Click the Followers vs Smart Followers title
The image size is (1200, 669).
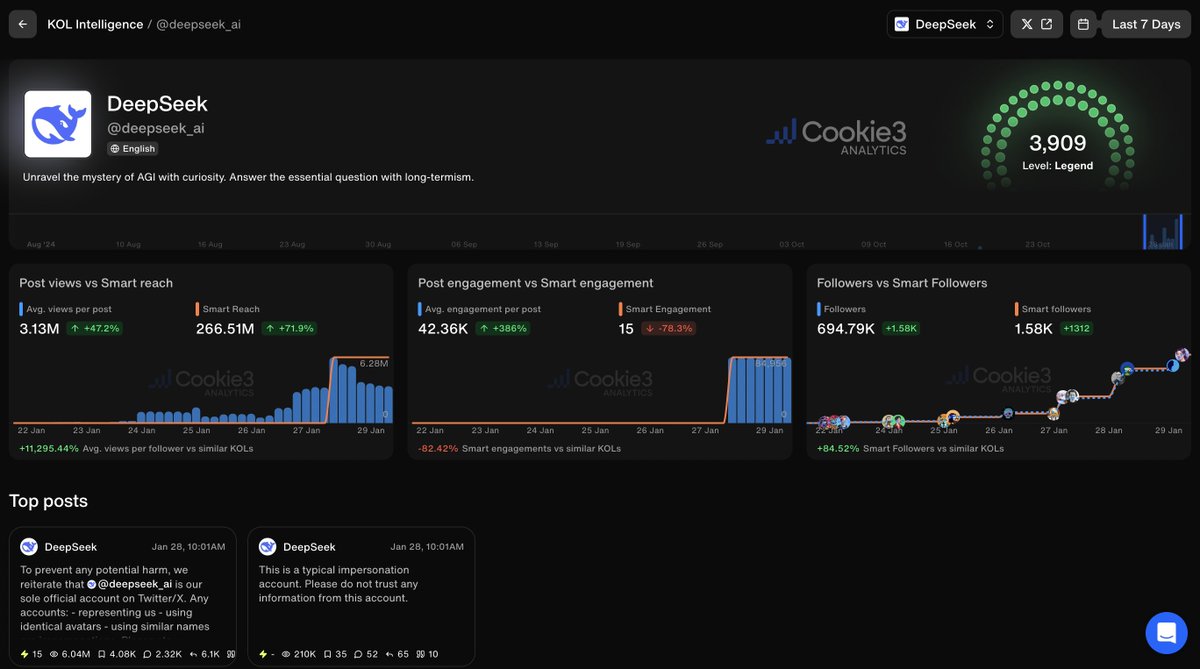pyautogui.click(x=902, y=283)
